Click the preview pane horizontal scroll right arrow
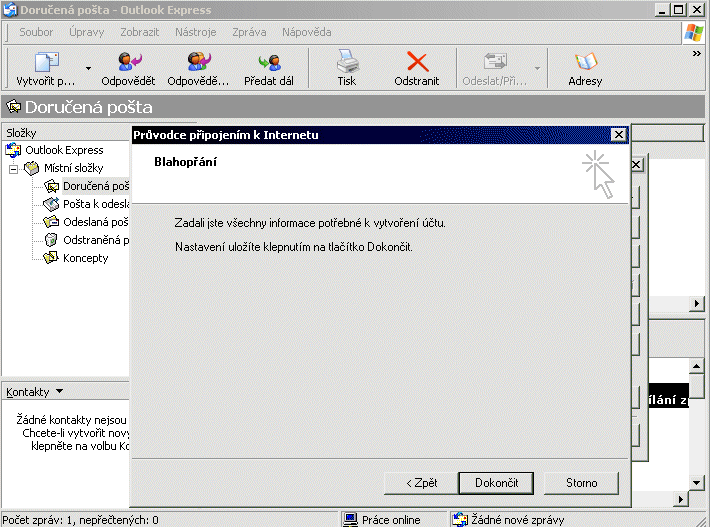The width and height of the screenshot is (710, 527). (681, 499)
